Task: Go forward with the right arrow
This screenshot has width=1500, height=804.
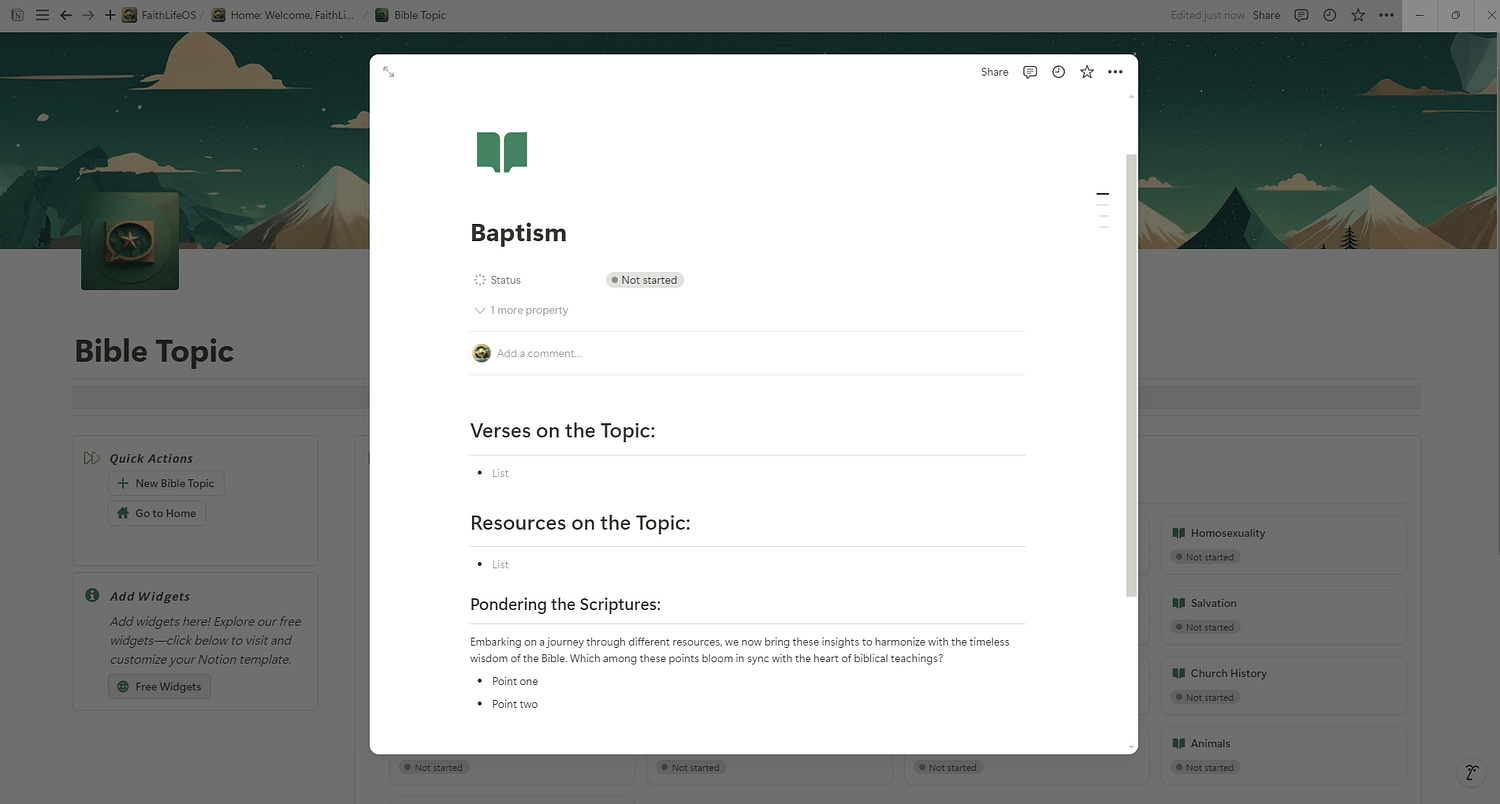Action: [x=88, y=15]
